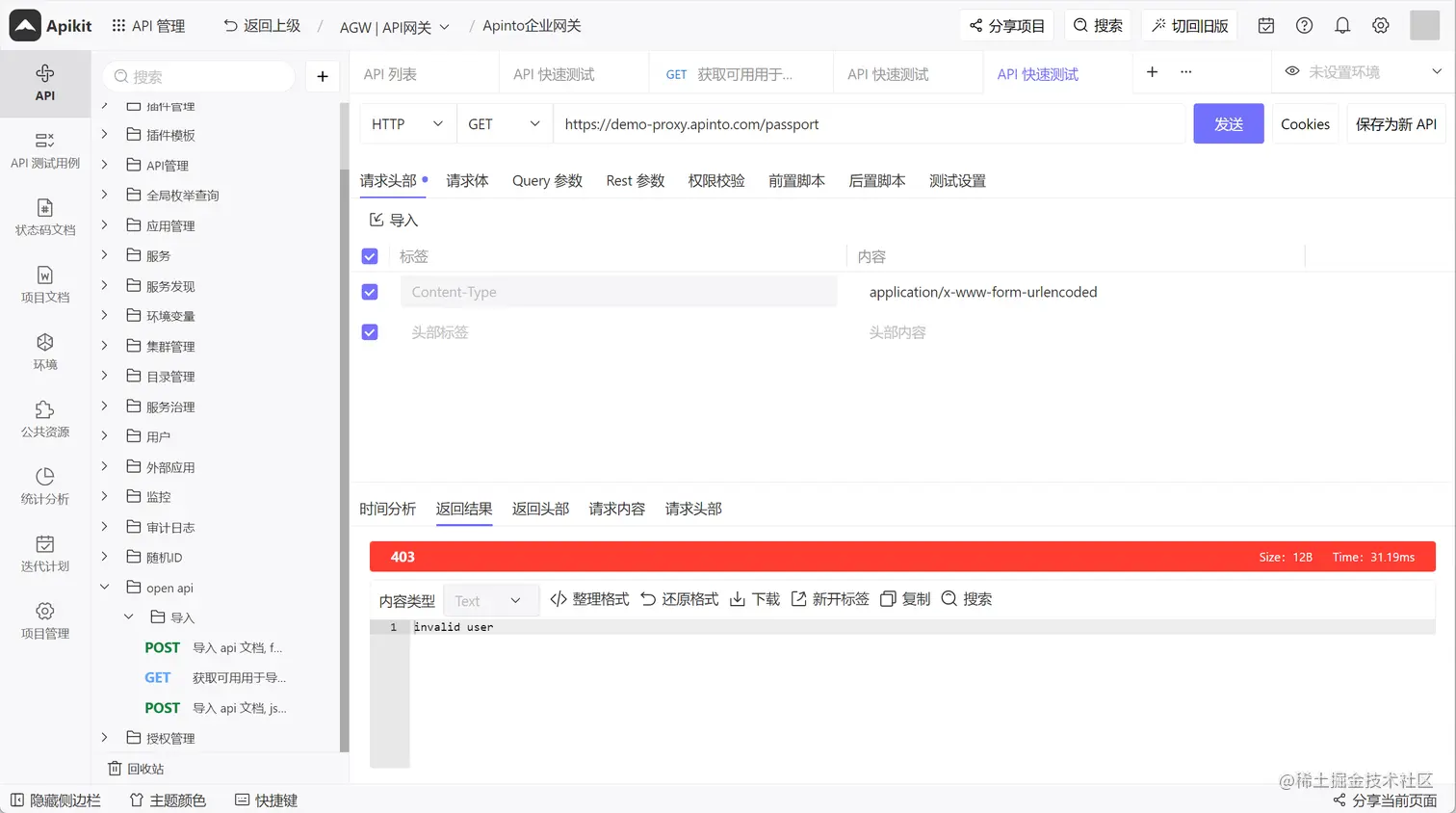Screen dimensions: 1456x813
Task: Click 搜索 in response toolbar
Action: tap(967, 599)
